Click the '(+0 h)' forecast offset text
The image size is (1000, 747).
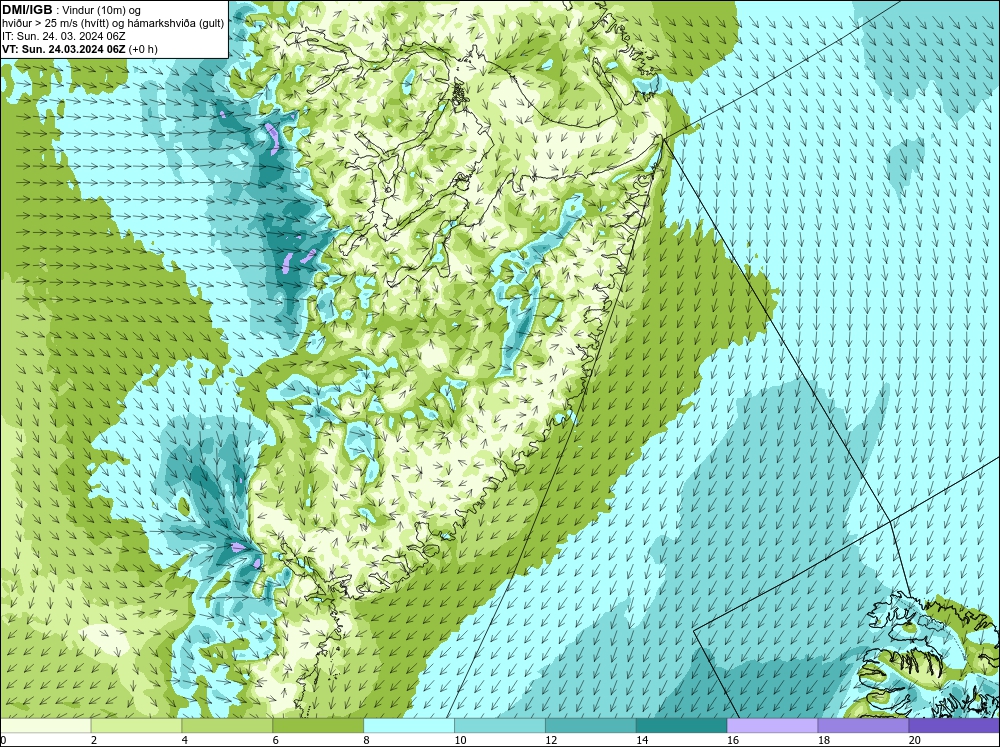click(x=143, y=49)
